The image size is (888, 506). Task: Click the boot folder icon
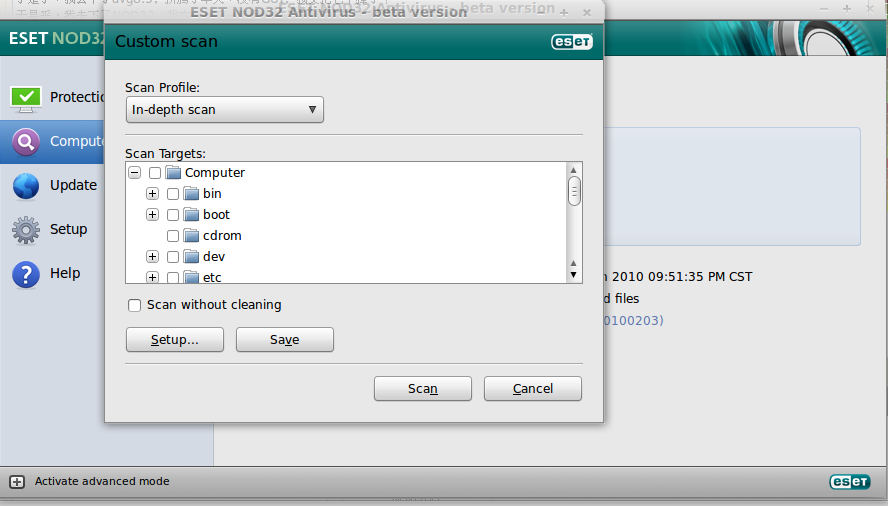pyautogui.click(x=191, y=215)
